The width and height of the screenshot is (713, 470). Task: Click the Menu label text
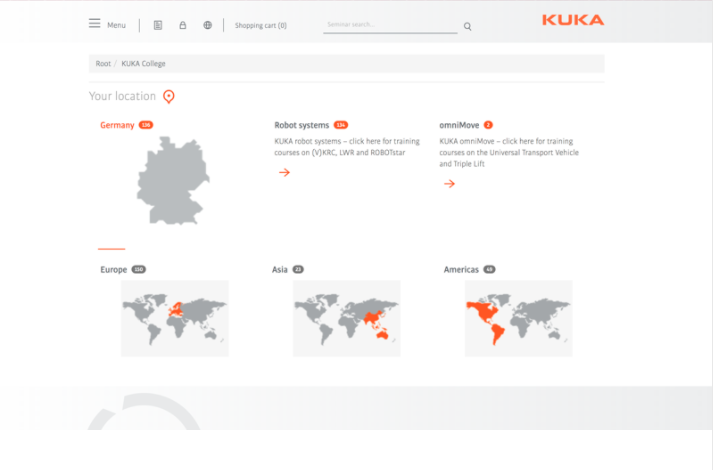116,25
